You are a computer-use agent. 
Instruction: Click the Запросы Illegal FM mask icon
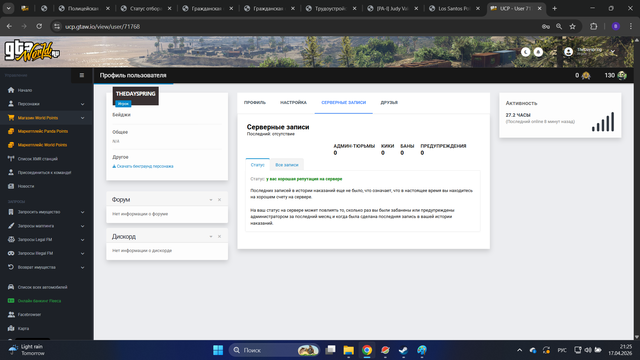[11, 253]
